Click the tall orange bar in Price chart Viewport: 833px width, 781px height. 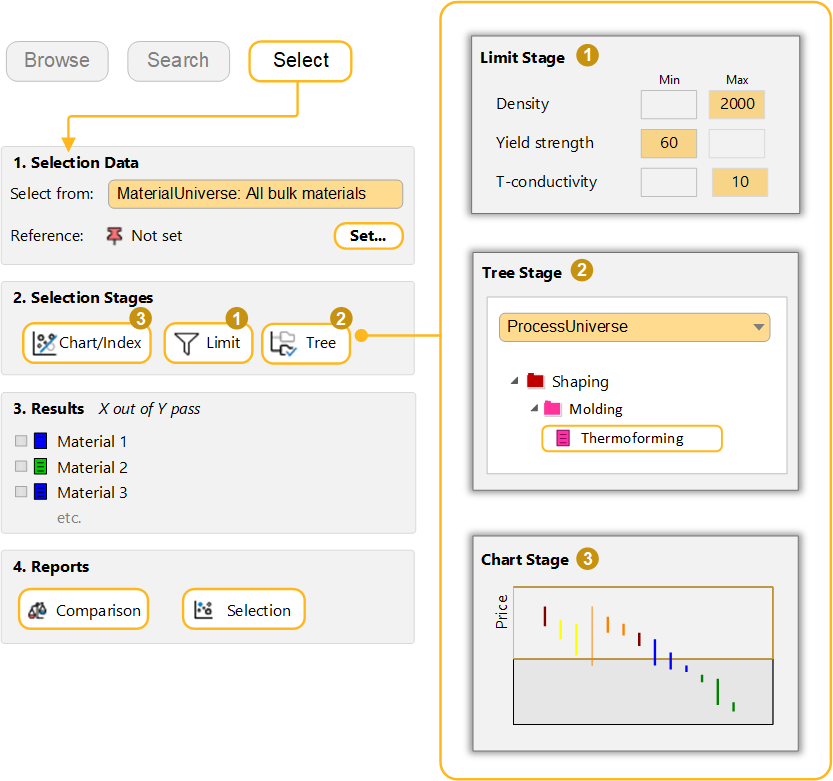click(592, 635)
